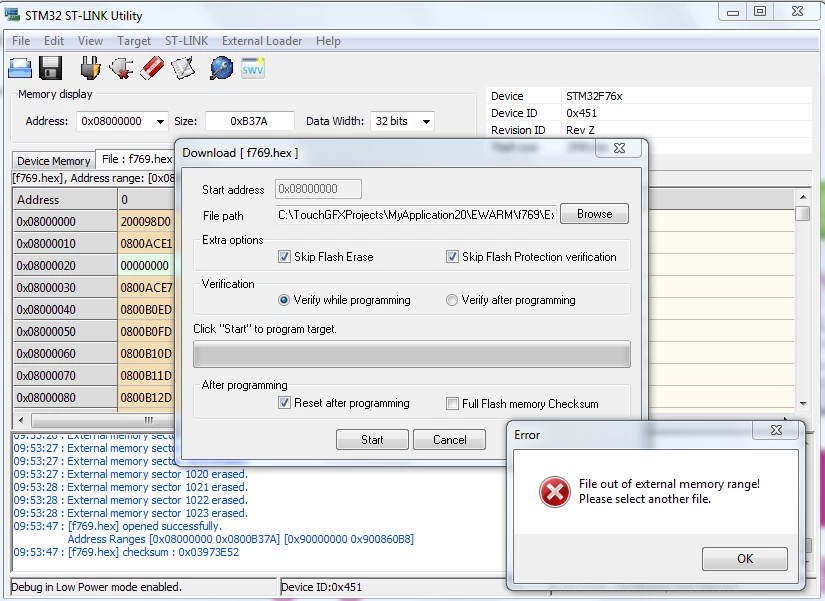This screenshot has width=825, height=601.
Task: Toggle Full Flash memory Checksum checkbox
Action: click(x=452, y=404)
